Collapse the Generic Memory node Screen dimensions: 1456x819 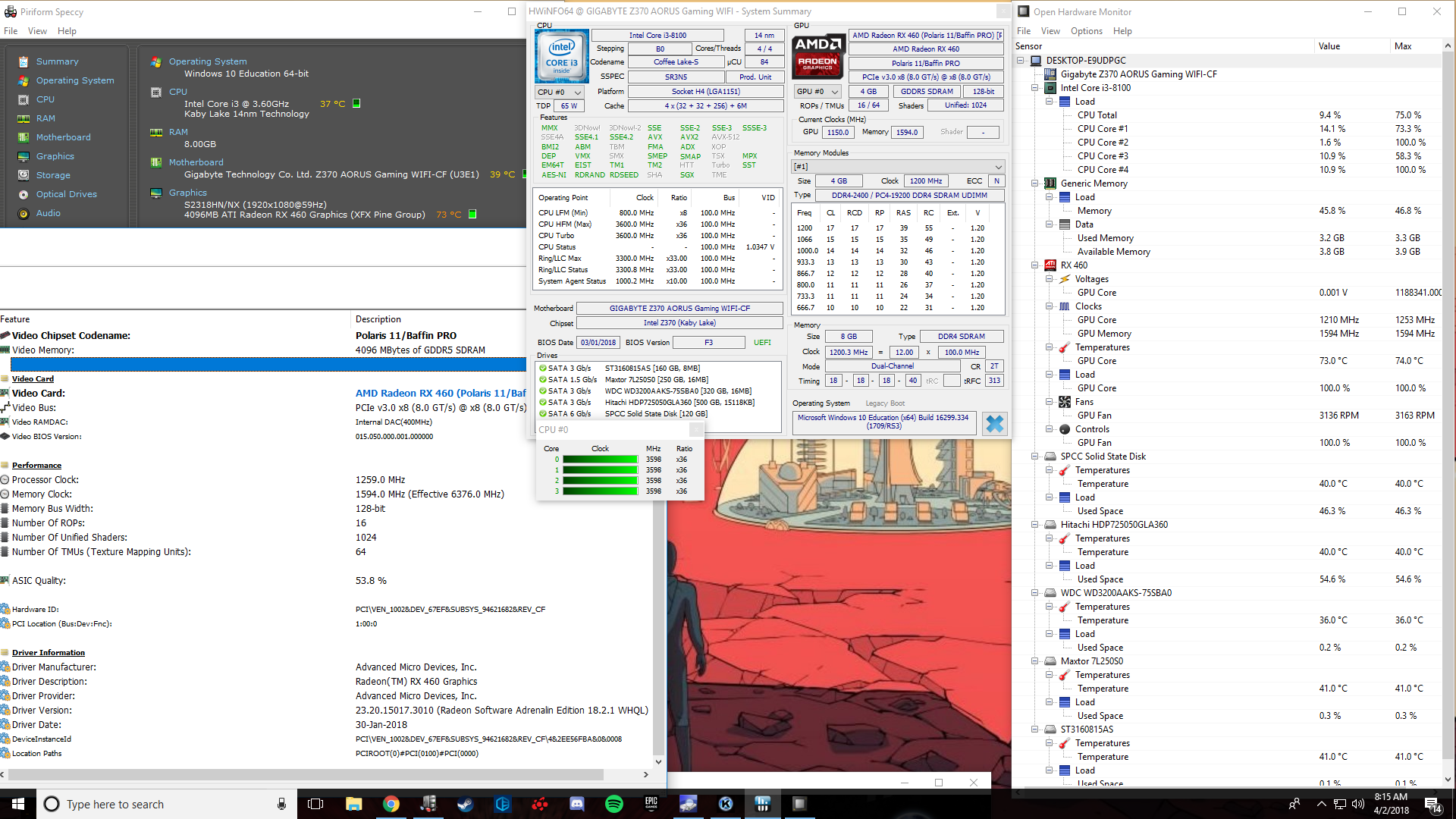pos(1035,184)
